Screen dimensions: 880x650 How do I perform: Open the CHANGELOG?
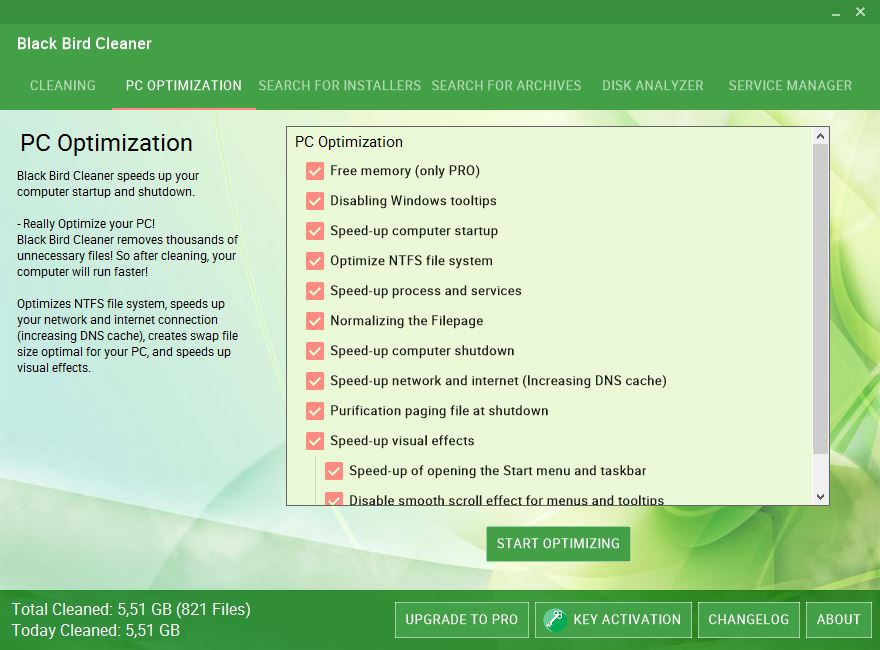pyautogui.click(x=748, y=620)
